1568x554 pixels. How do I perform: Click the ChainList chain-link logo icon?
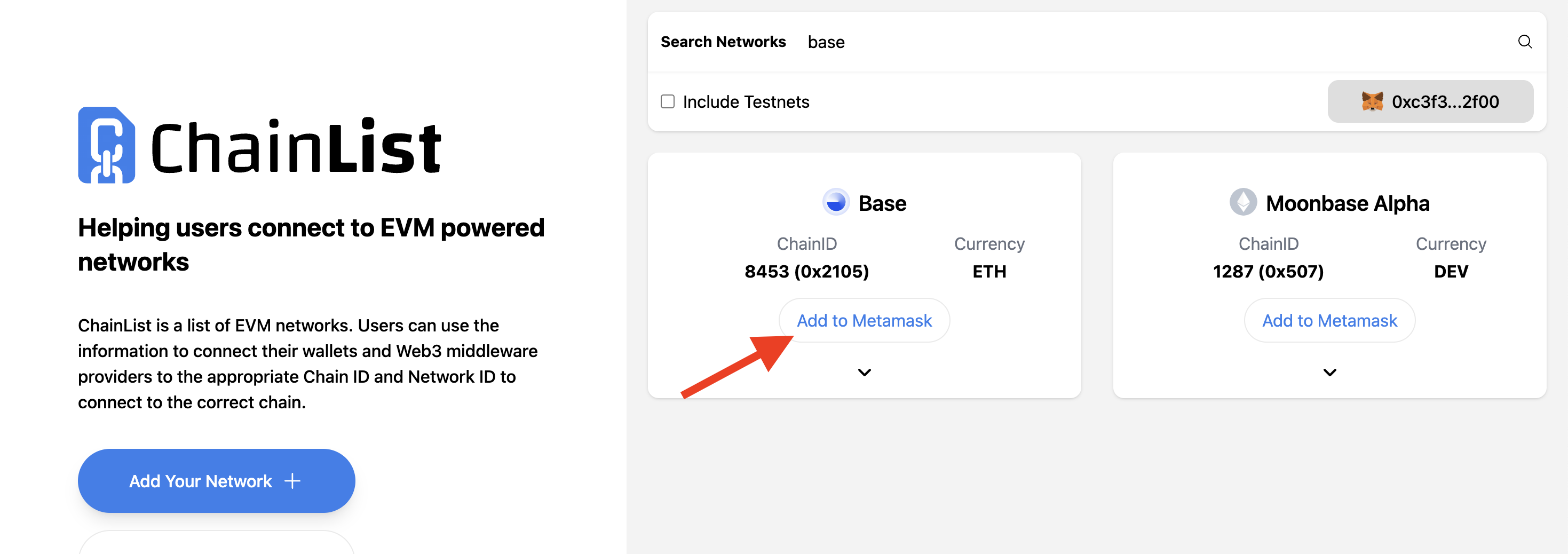(x=107, y=145)
